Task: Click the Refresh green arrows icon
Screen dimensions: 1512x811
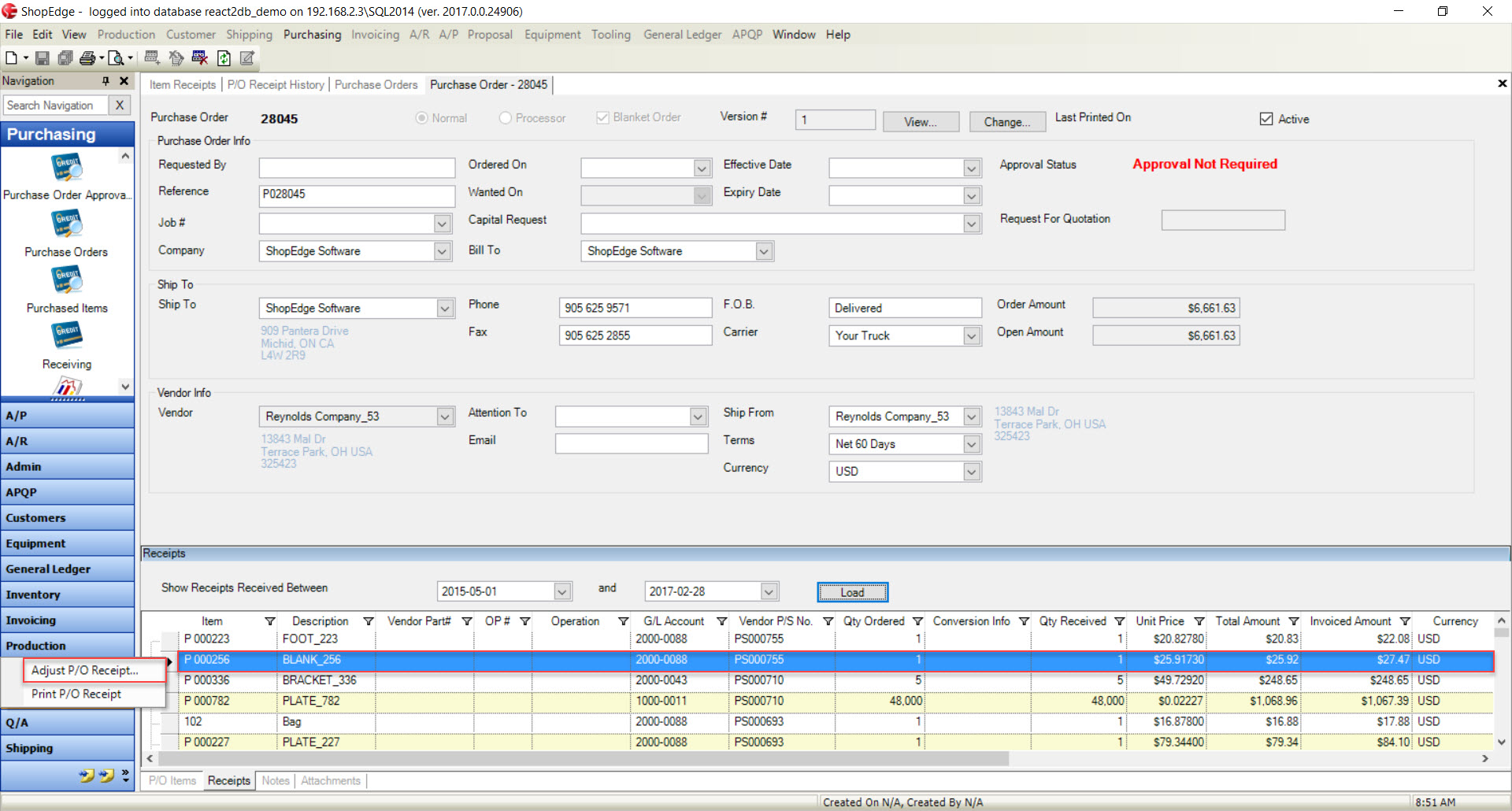Action: click(224, 58)
